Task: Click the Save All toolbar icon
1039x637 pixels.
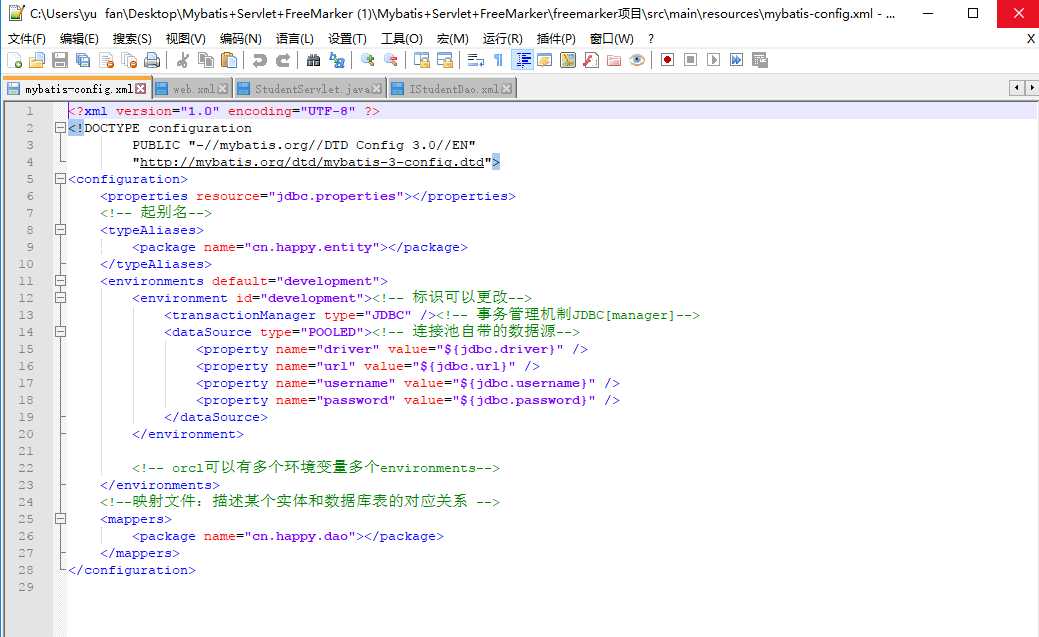Action: pos(83,60)
